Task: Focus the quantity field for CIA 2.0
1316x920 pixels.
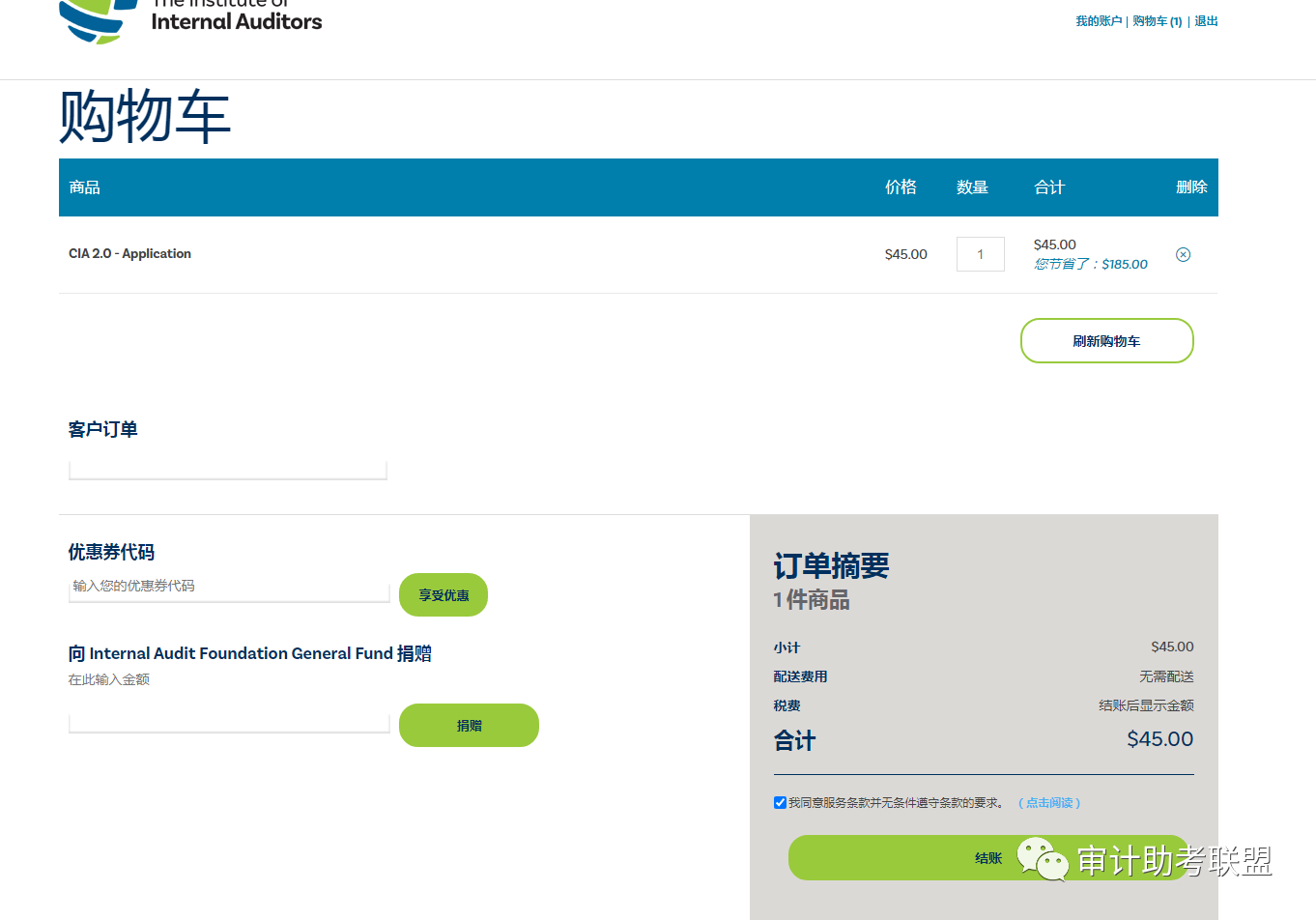Action: [x=980, y=254]
